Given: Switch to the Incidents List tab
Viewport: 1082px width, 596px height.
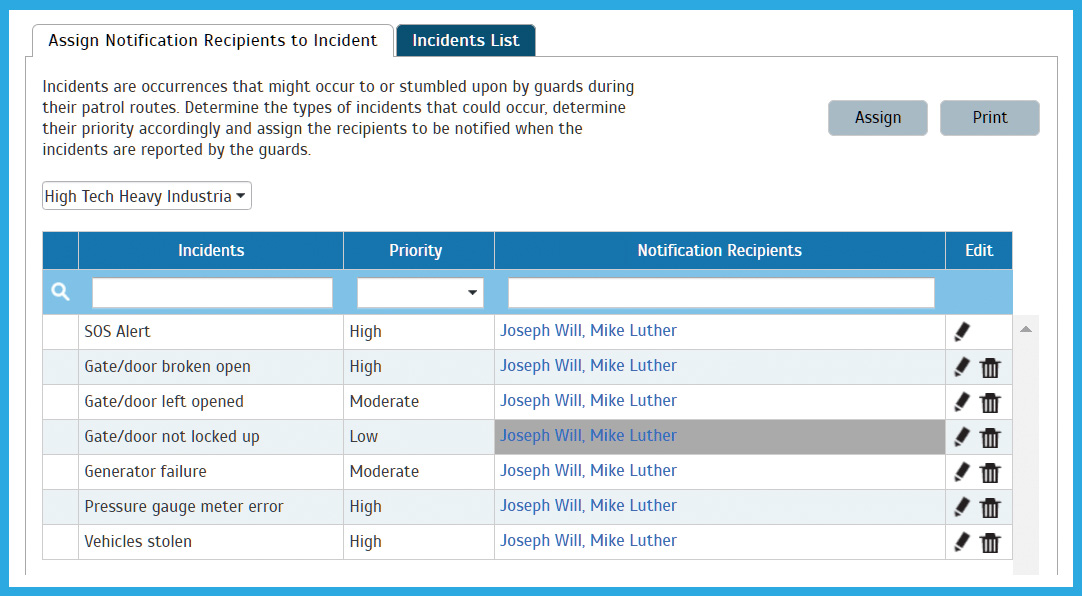Looking at the screenshot, I should click(466, 41).
